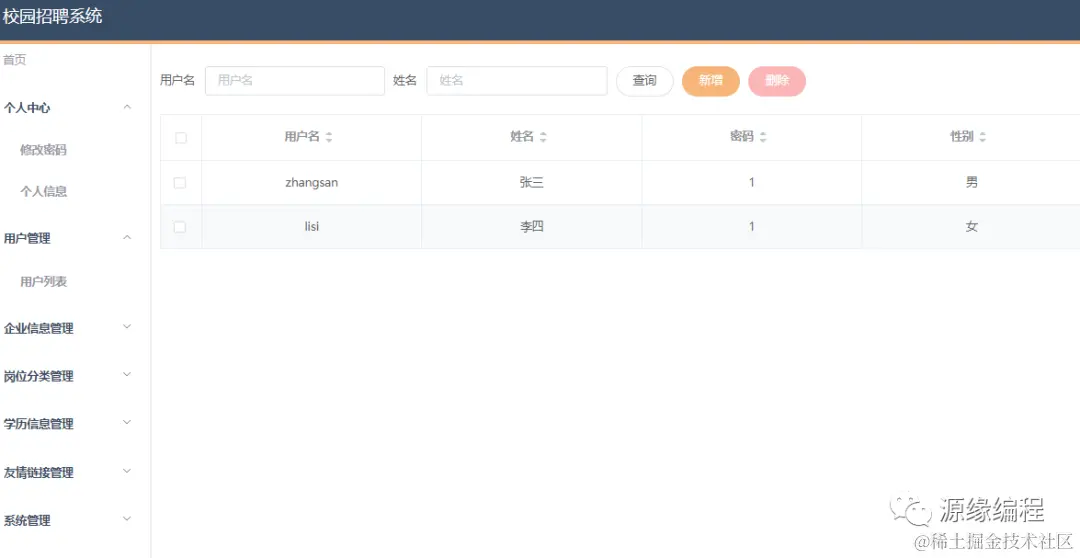Select the 个人中心 menu label
This screenshot has height=558, width=1080.
point(27,107)
